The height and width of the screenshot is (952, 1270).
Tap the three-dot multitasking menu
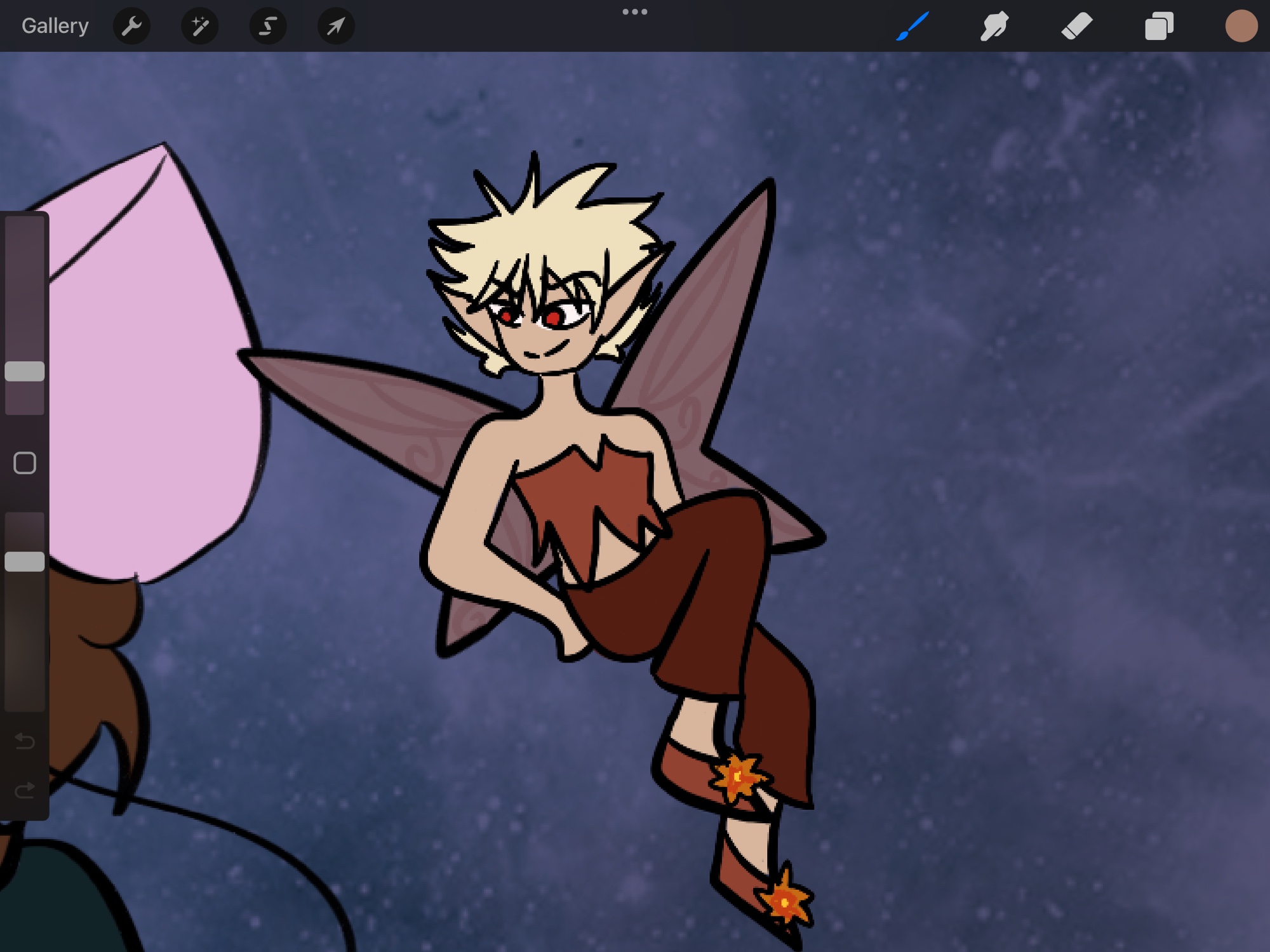634,11
